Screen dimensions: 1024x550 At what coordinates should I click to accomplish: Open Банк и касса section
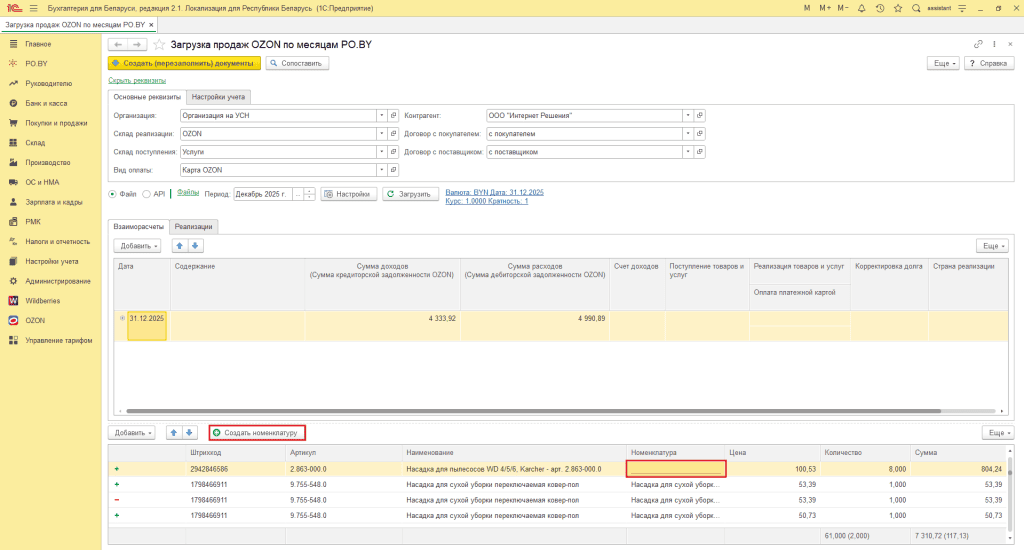[x=46, y=103]
